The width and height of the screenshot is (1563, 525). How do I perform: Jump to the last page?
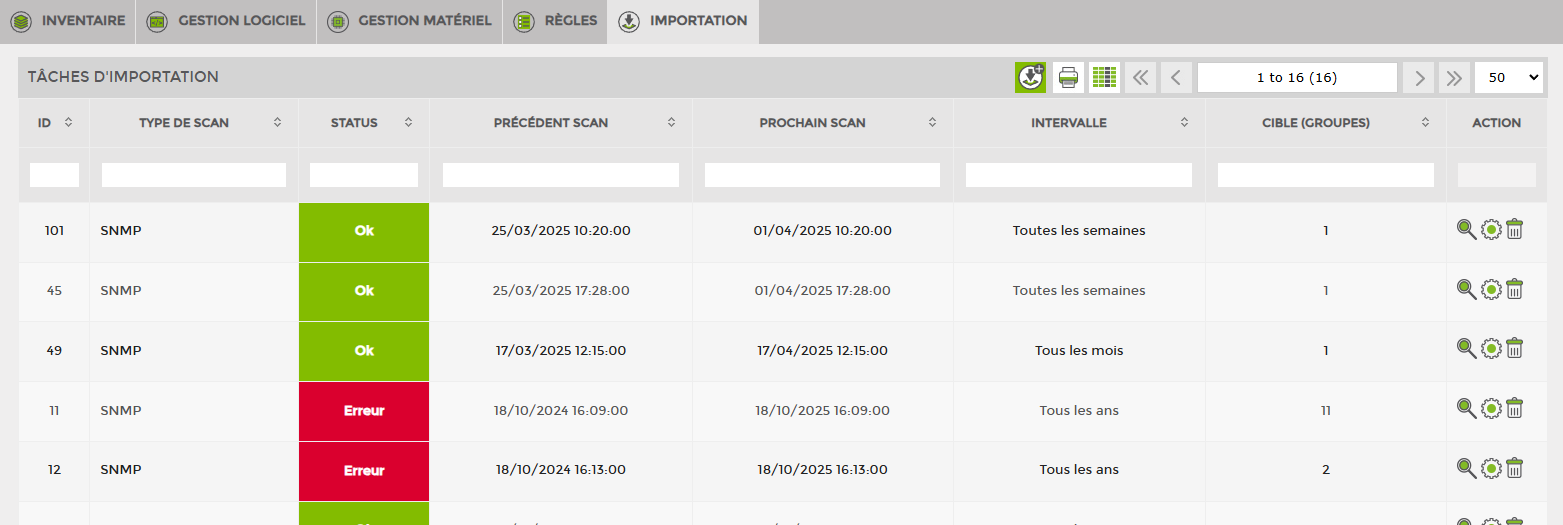click(x=1454, y=77)
